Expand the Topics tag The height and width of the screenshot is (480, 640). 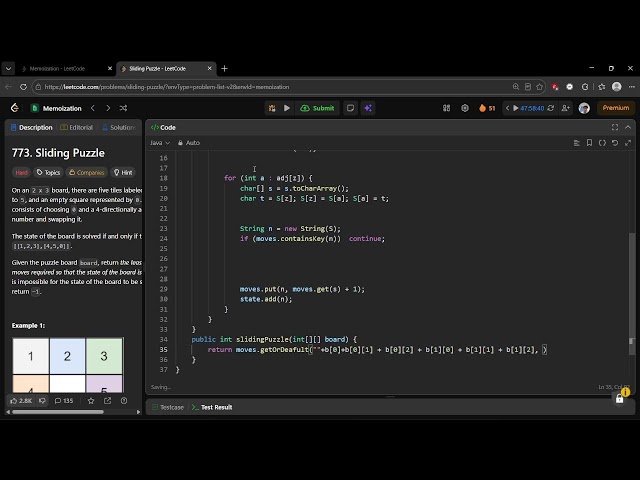49,173
